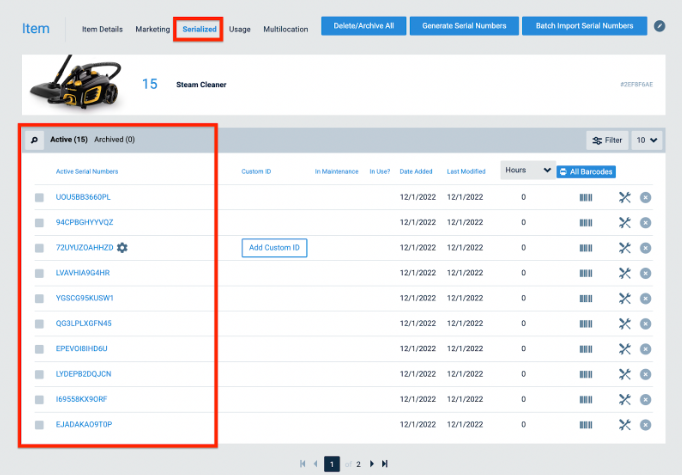This screenshot has height=475, width=682.
Task: Show Active (15) serial numbers
Action: pos(69,139)
